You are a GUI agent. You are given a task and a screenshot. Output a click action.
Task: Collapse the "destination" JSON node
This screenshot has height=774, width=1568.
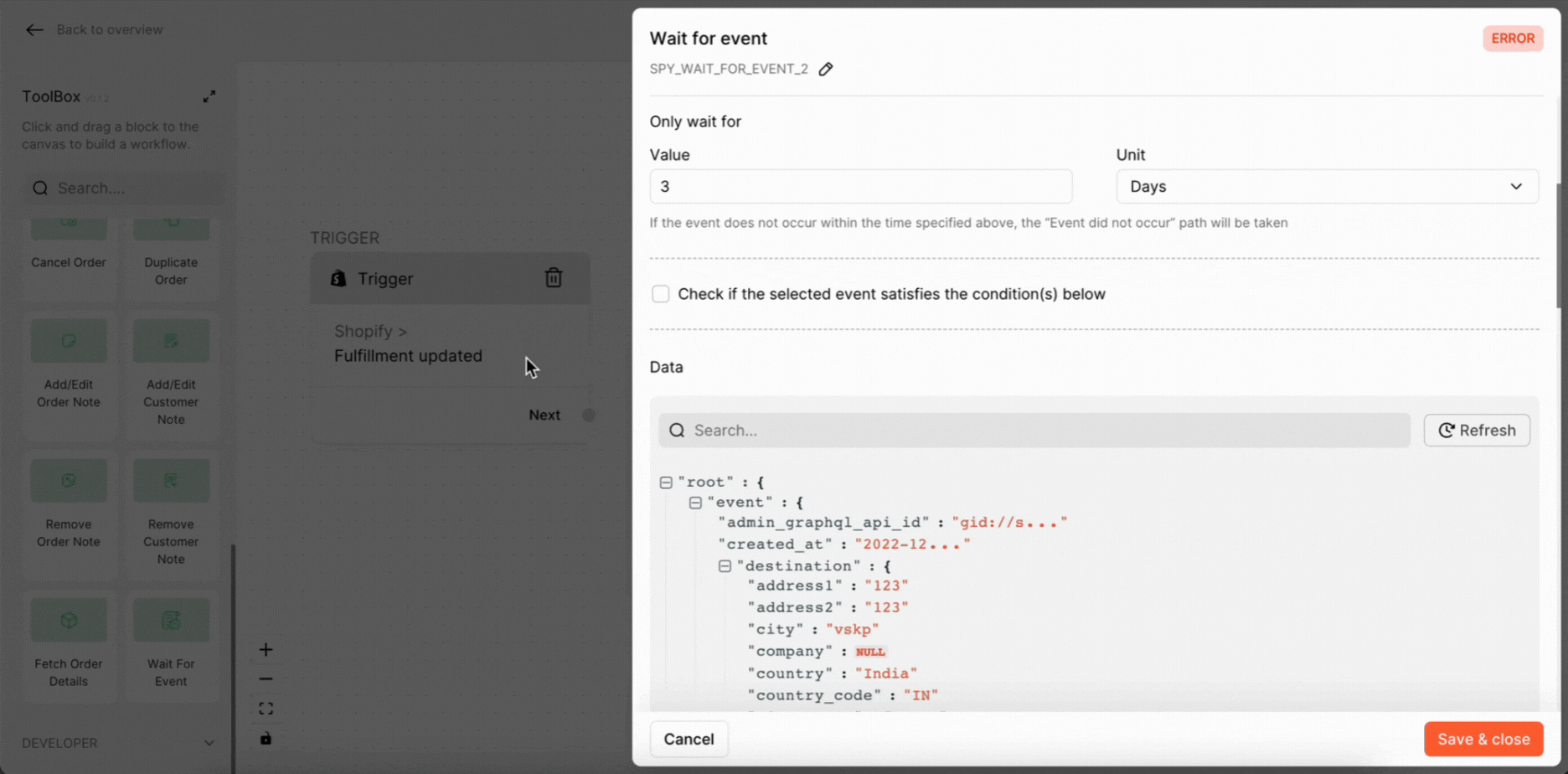point(725,566)
